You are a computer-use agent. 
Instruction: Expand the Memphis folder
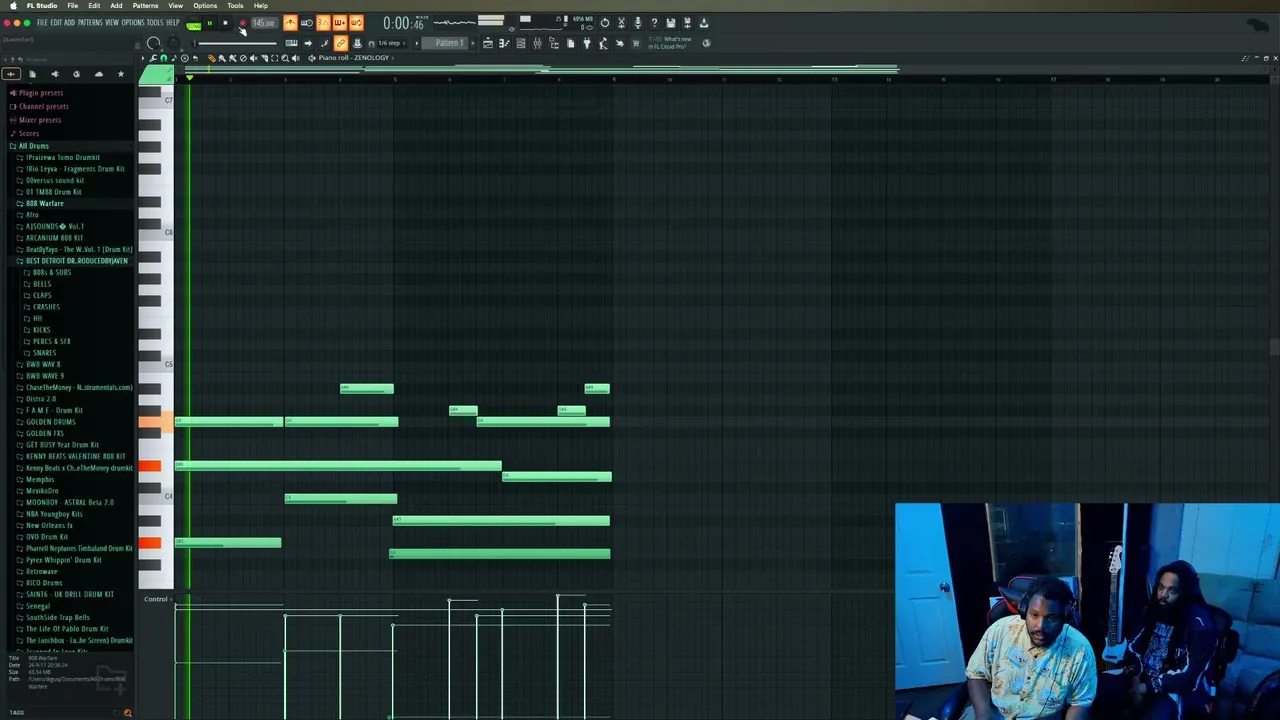pyautogui.click(x=39, y=479)
